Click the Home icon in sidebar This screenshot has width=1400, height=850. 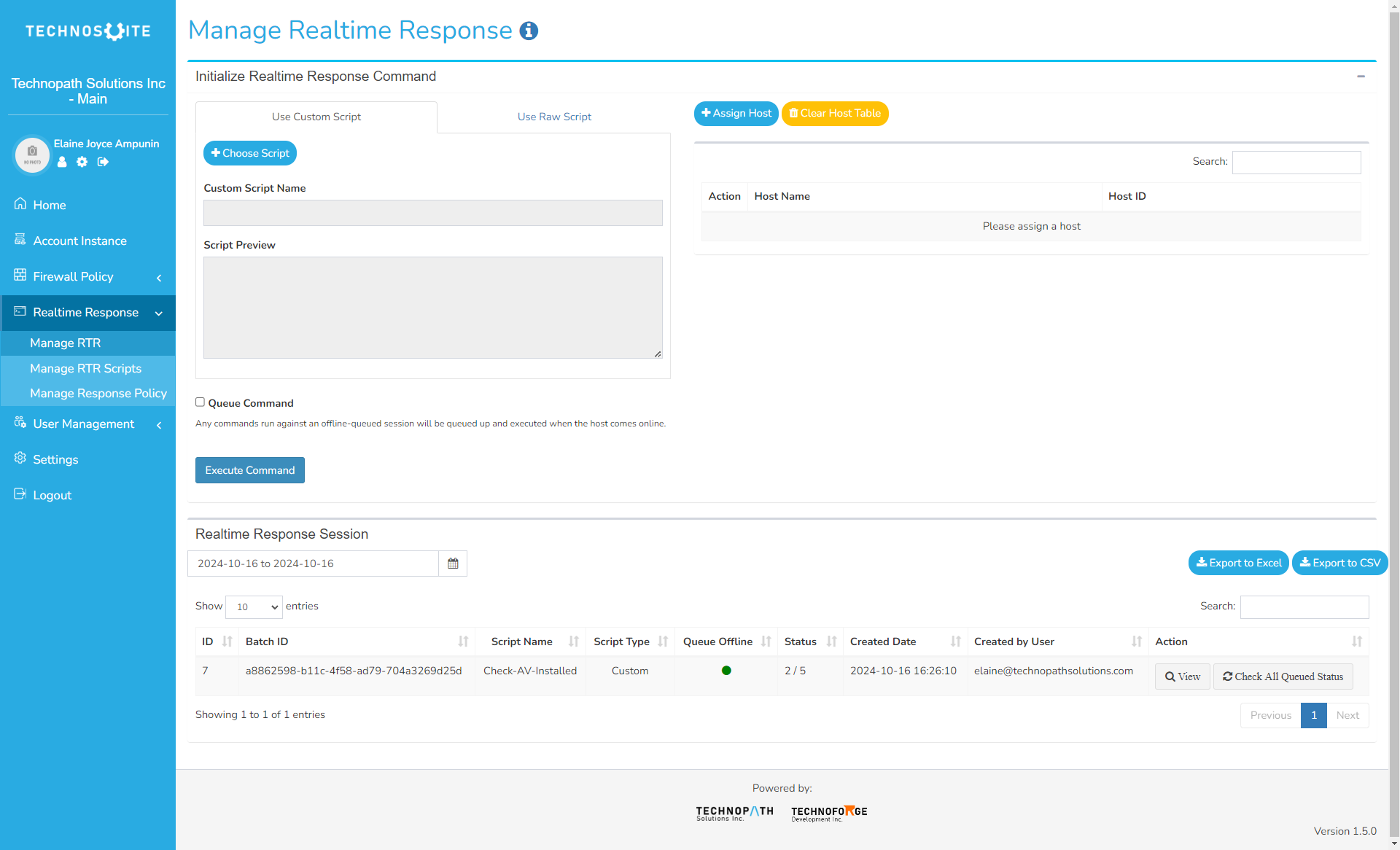click(x=20, y=204)
